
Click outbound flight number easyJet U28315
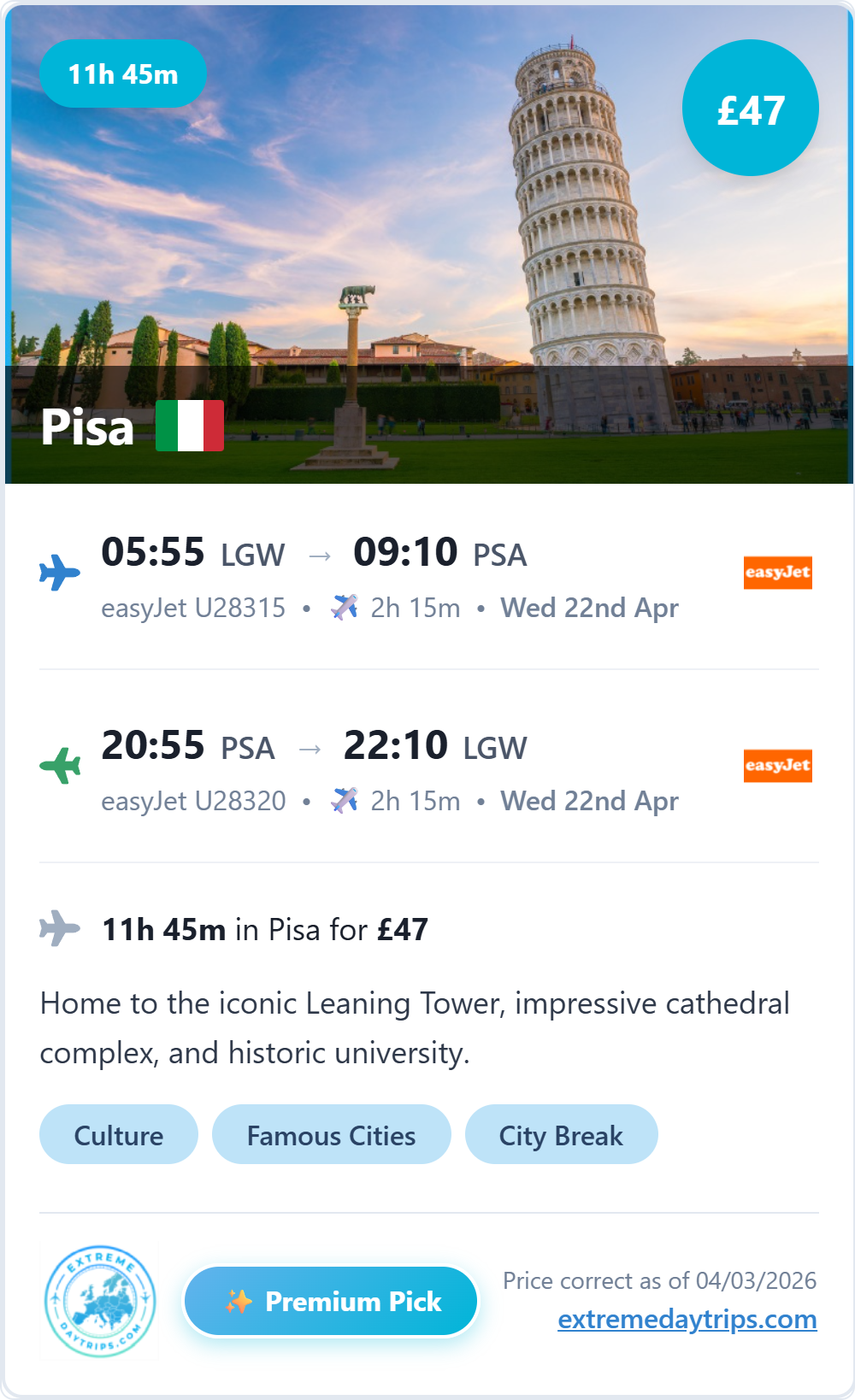(193, 609)
